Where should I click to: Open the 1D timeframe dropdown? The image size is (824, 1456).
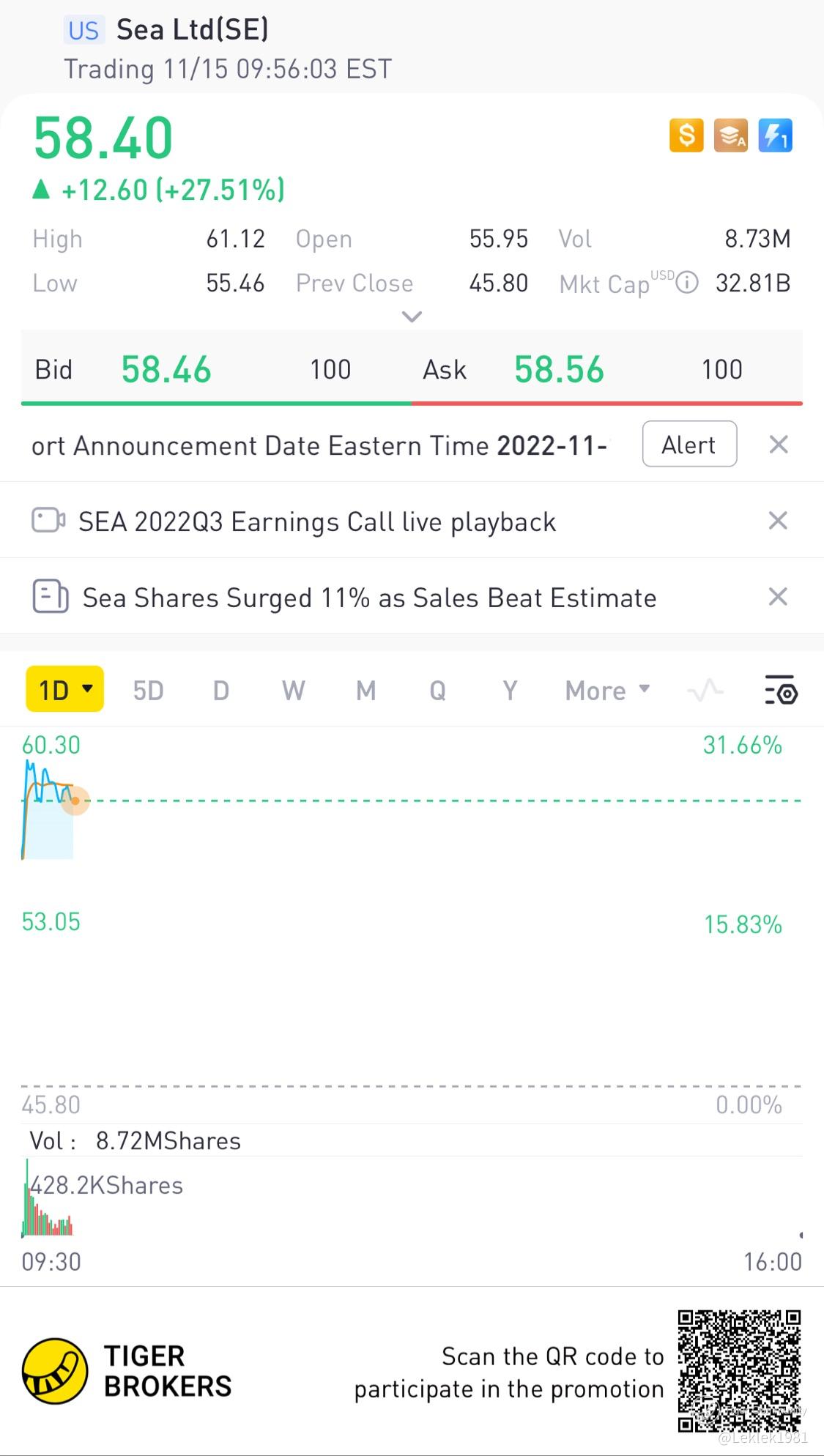[x=65, y=689]
